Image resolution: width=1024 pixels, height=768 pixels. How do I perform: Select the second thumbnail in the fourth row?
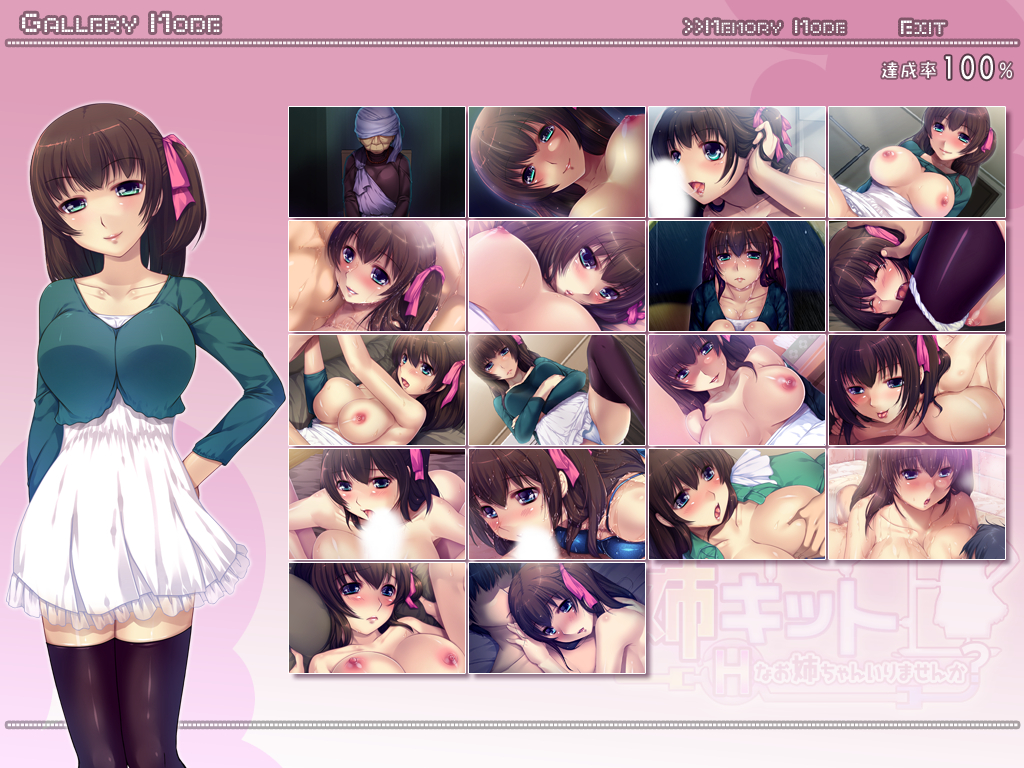click(557, 504)
